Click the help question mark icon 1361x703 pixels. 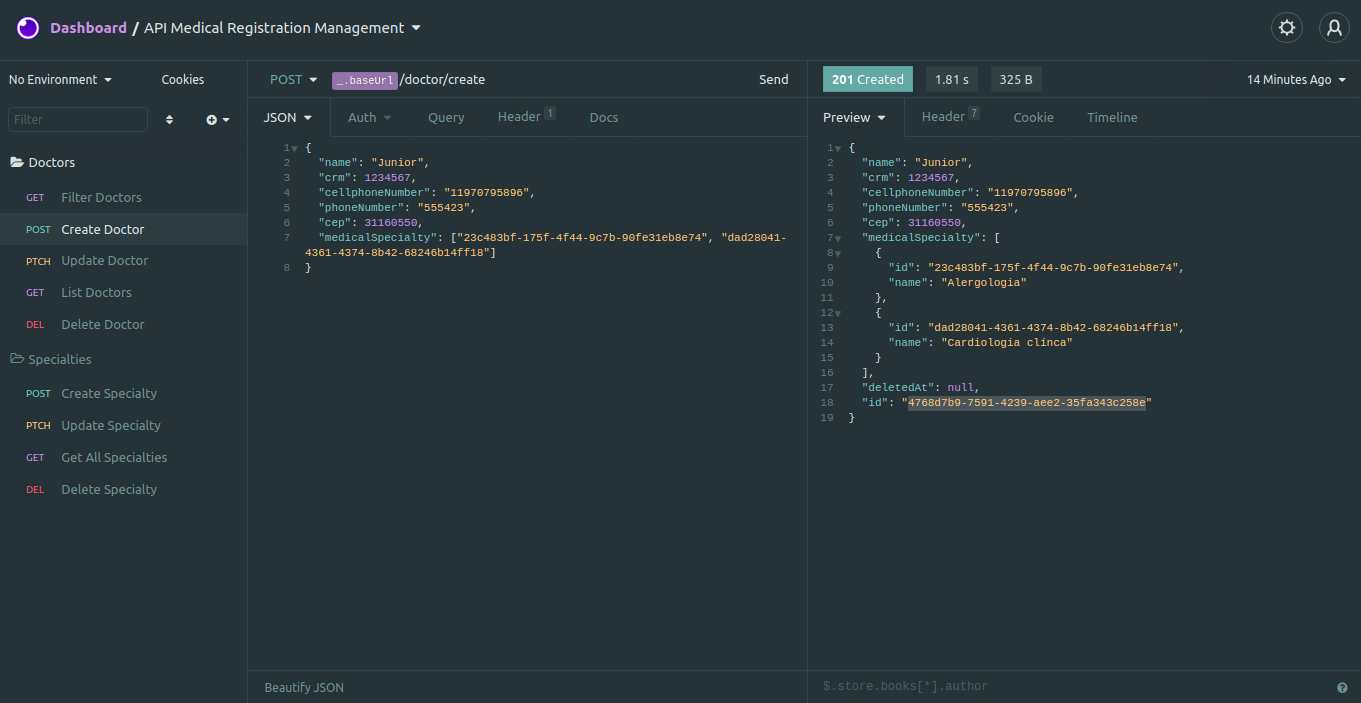coord(1342,688)
